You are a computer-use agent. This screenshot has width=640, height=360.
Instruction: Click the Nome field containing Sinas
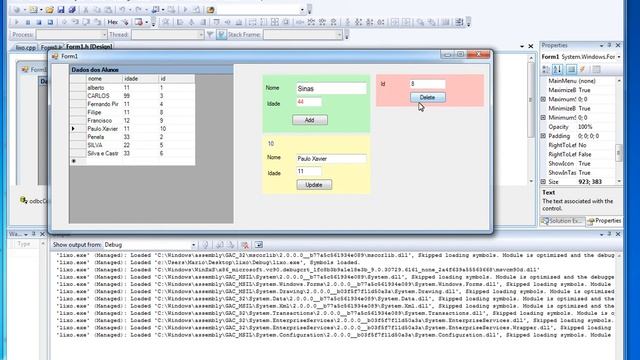tap(331, 89)
